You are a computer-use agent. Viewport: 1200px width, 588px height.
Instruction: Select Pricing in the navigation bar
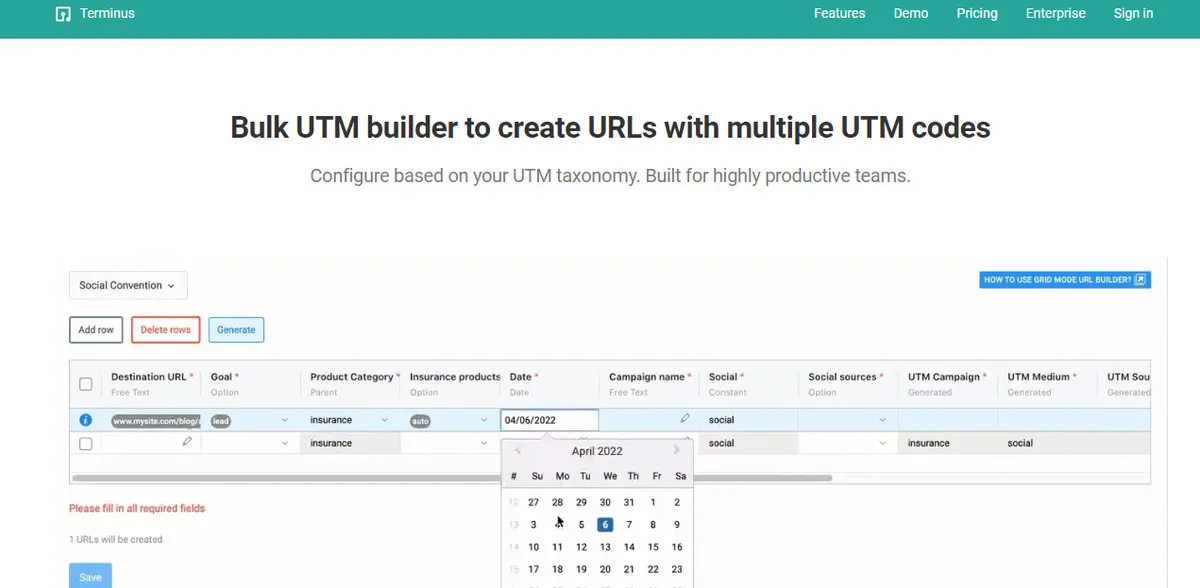[976, 13]
